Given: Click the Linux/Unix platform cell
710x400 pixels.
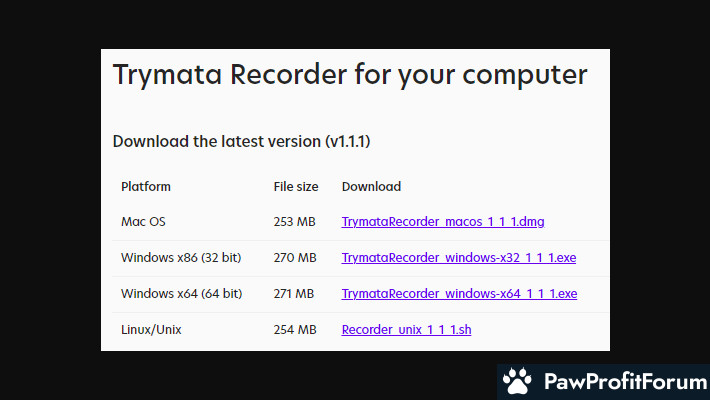Looking at the screenshot, I should point(151,329).
